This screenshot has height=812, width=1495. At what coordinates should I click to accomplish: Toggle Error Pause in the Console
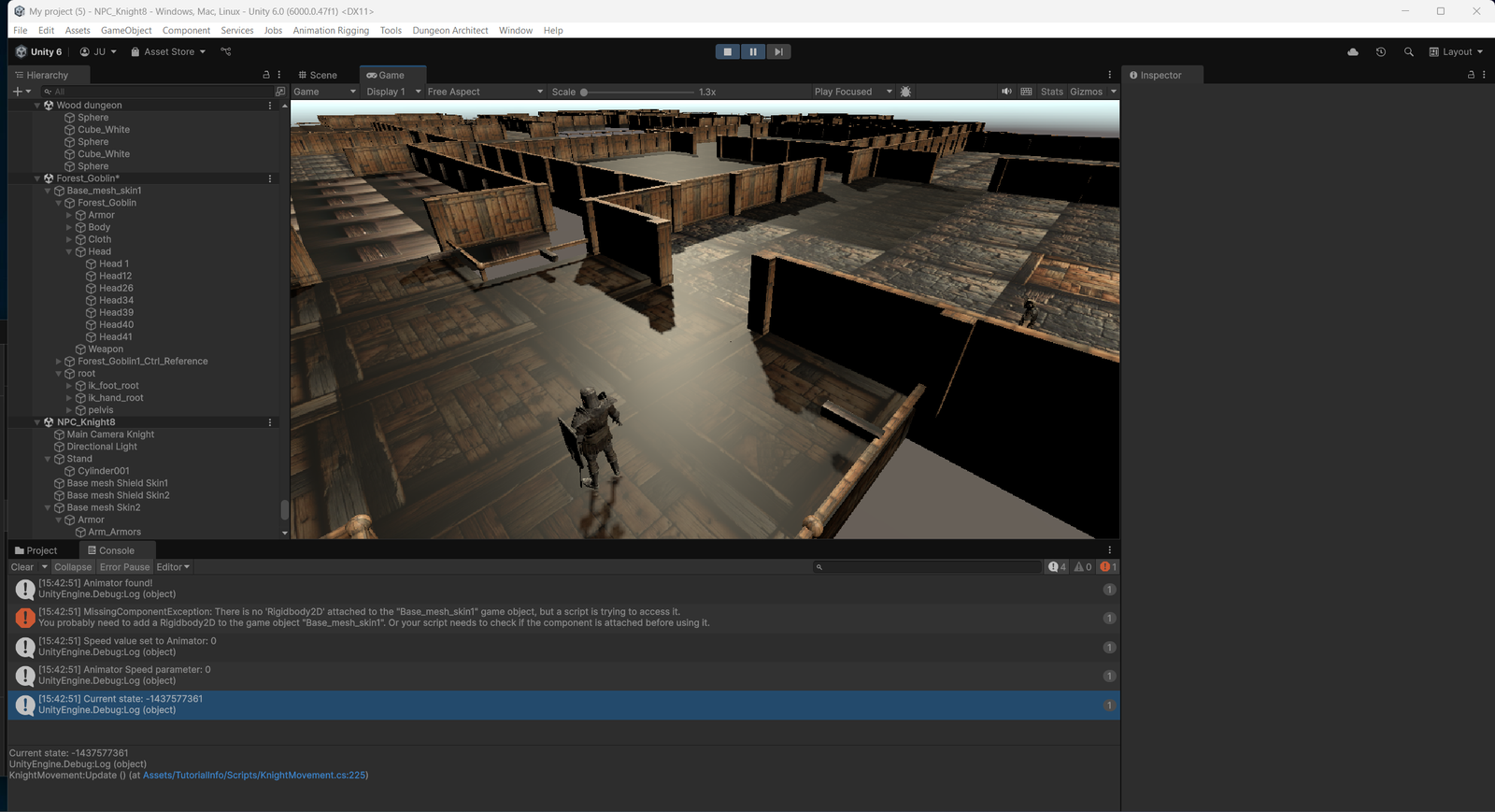click(x=124, y=567)
